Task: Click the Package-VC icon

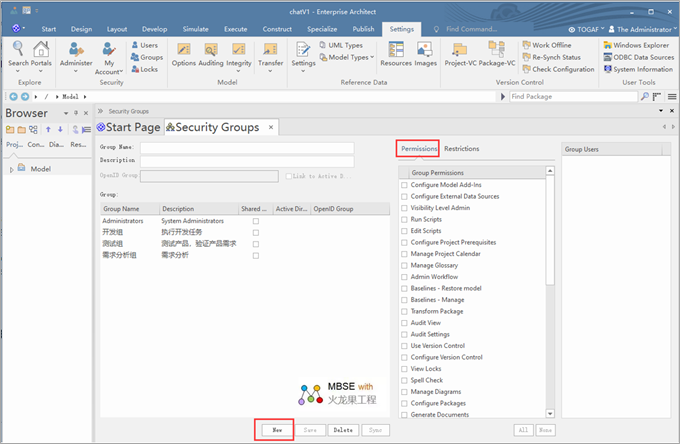Action: 497,49
